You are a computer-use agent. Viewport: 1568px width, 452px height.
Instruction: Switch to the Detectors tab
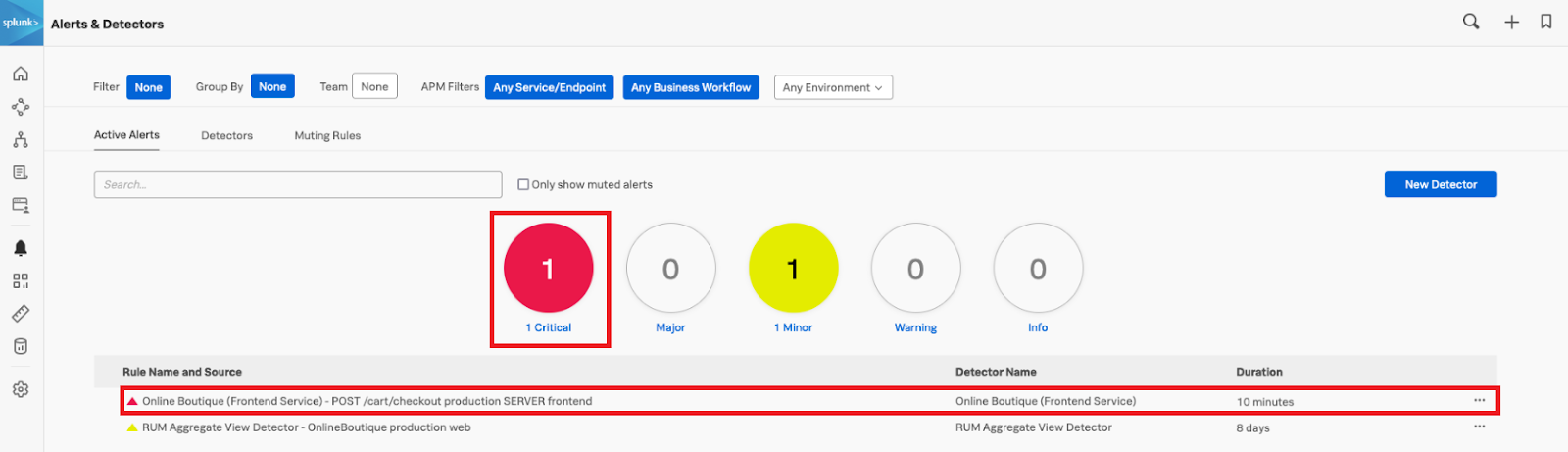click(x=226, y=135)
